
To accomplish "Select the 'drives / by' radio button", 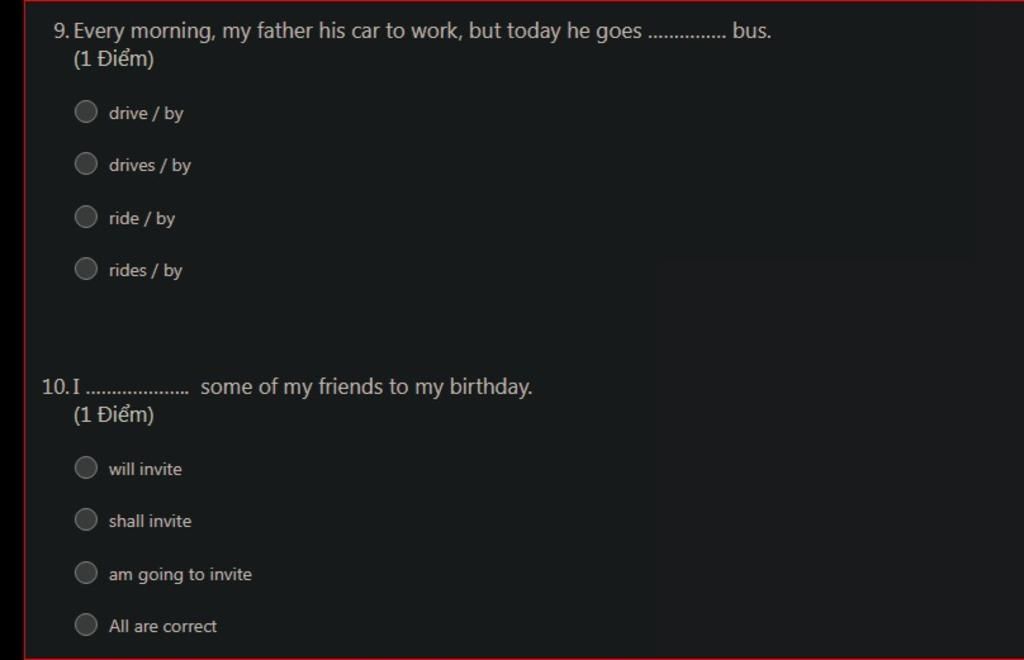I will pos(86,163).
